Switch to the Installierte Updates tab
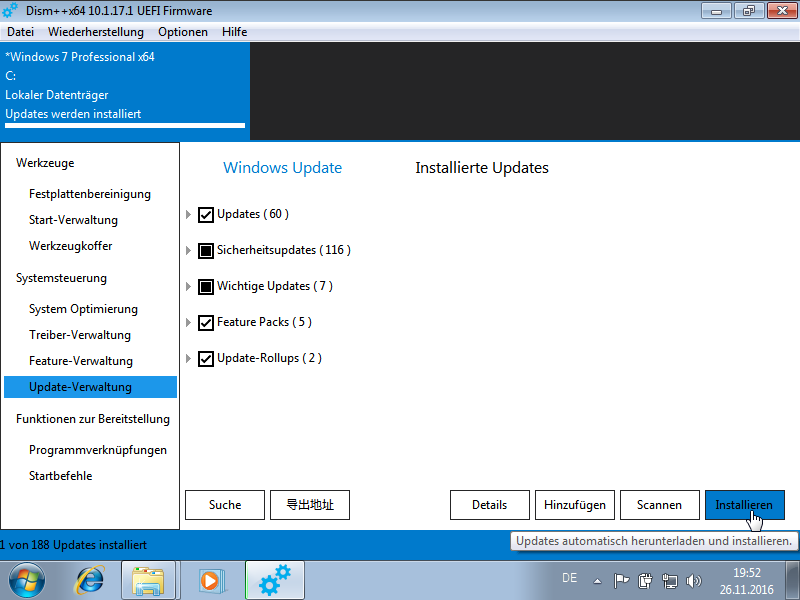The width and height of the screenshot is (800, 600). point(482,168)
